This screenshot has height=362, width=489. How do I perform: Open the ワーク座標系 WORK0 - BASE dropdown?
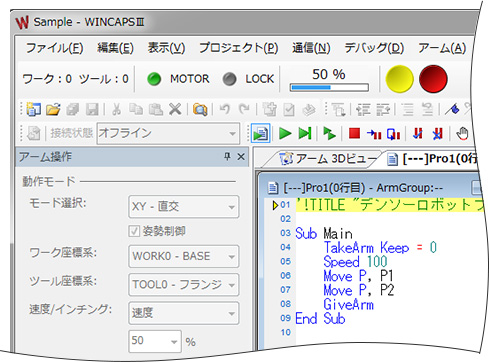pyautogui.click(x=183, y=256)
